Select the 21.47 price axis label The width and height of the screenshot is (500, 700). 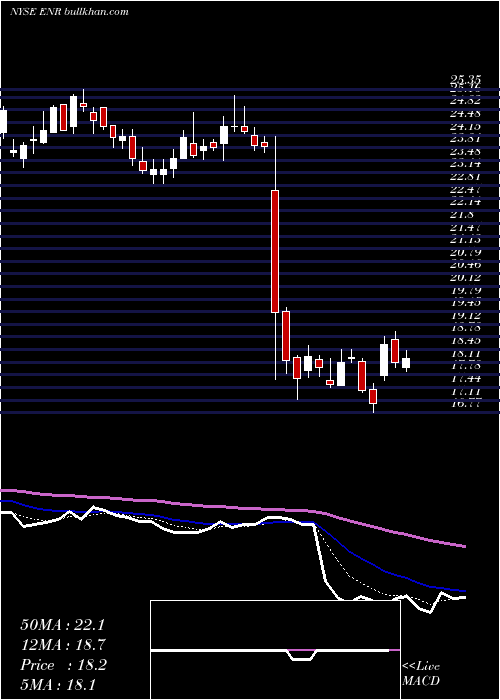[x=465, y=228]
